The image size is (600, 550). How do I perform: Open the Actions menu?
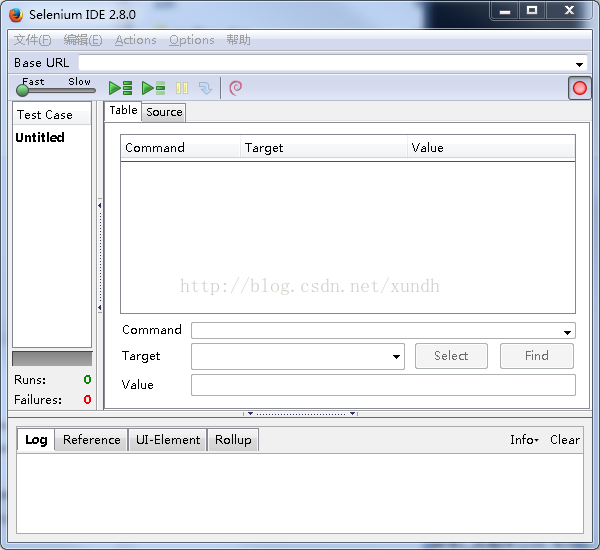pyautogui.click(x=135, y=40)
